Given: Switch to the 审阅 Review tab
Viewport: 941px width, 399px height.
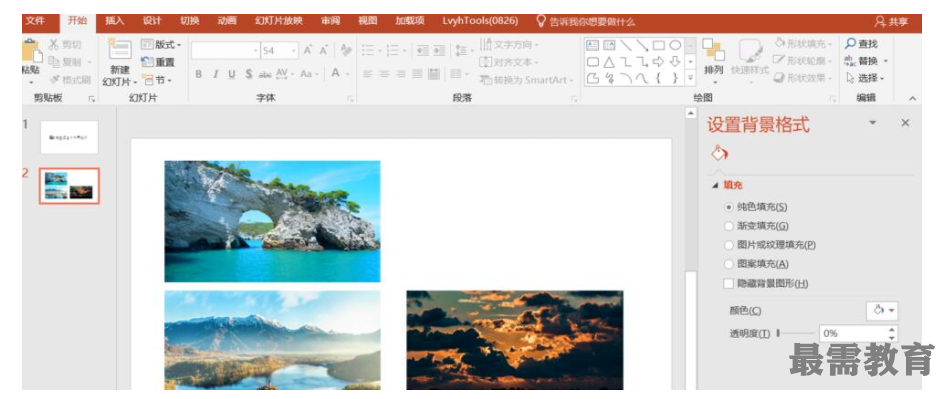Looking at the screenshot, I should pos(330,21).
